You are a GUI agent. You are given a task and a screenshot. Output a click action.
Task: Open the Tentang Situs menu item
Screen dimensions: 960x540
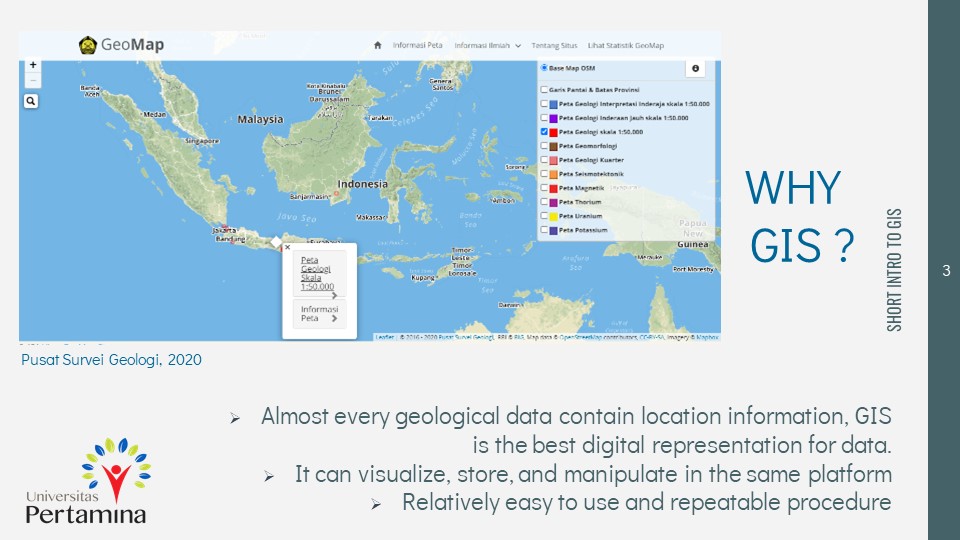554,45
